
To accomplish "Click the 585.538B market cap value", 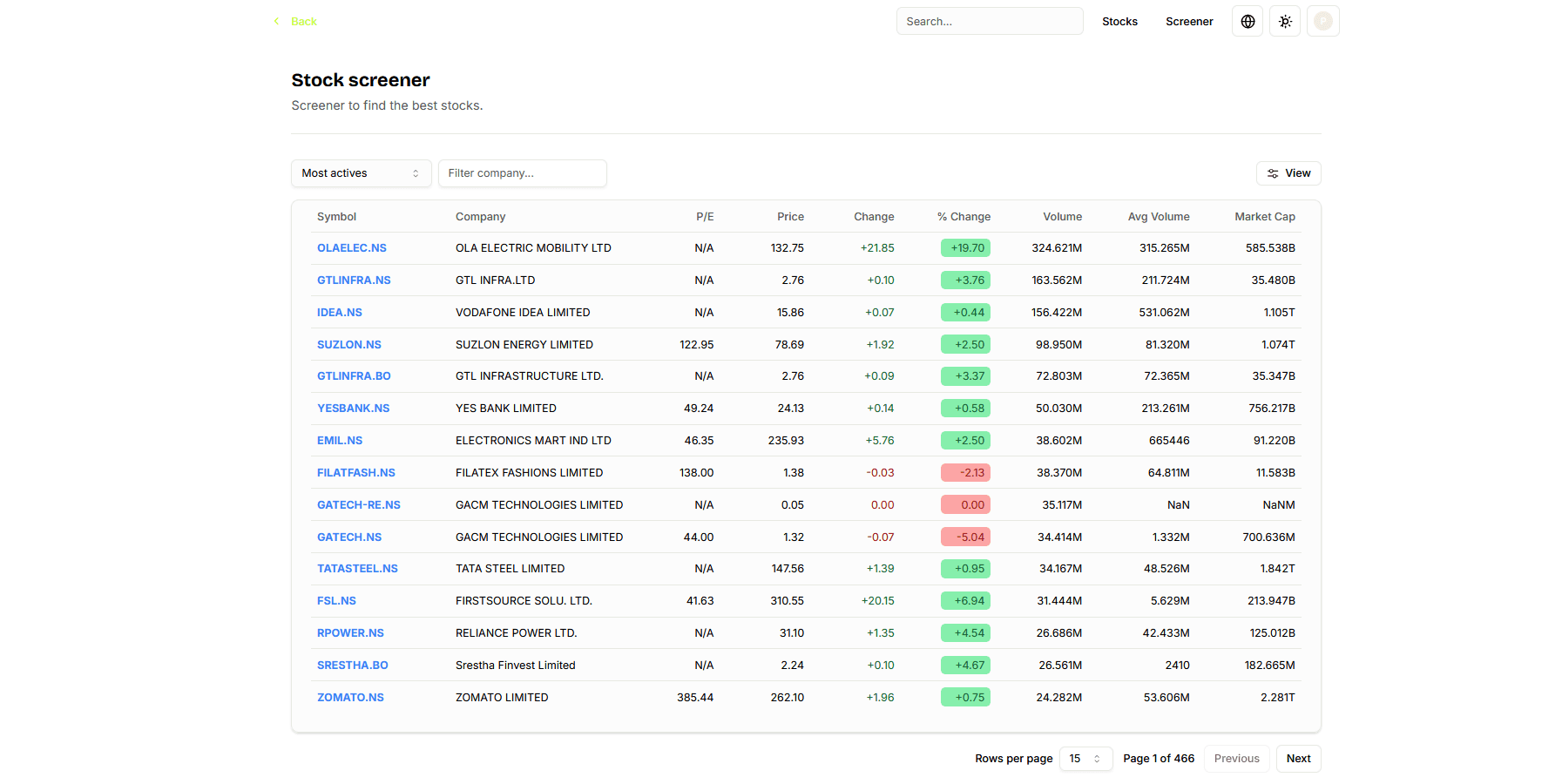I will coord(1270,248).
